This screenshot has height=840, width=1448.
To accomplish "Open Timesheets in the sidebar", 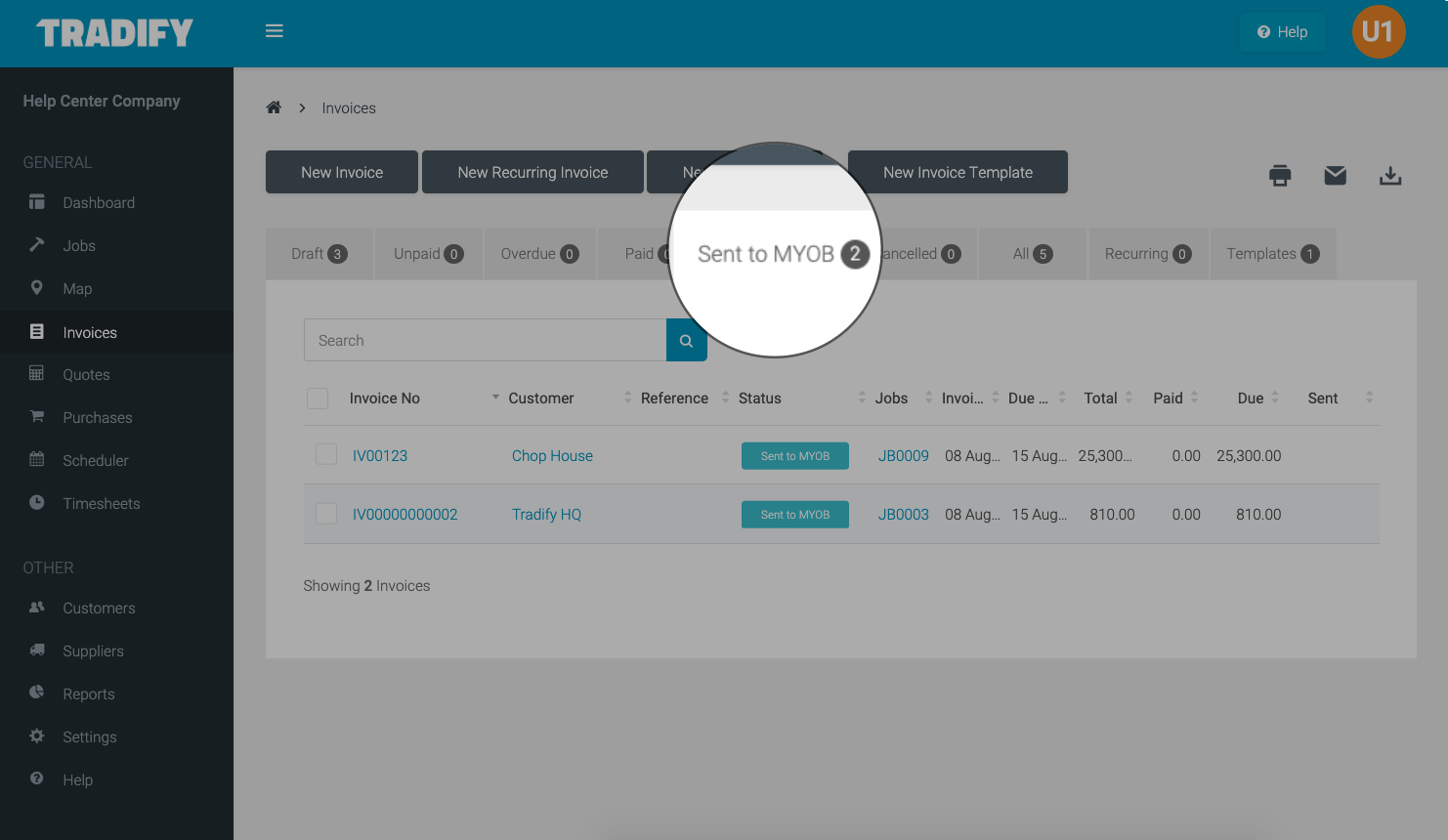I will [x=102, y=504].
